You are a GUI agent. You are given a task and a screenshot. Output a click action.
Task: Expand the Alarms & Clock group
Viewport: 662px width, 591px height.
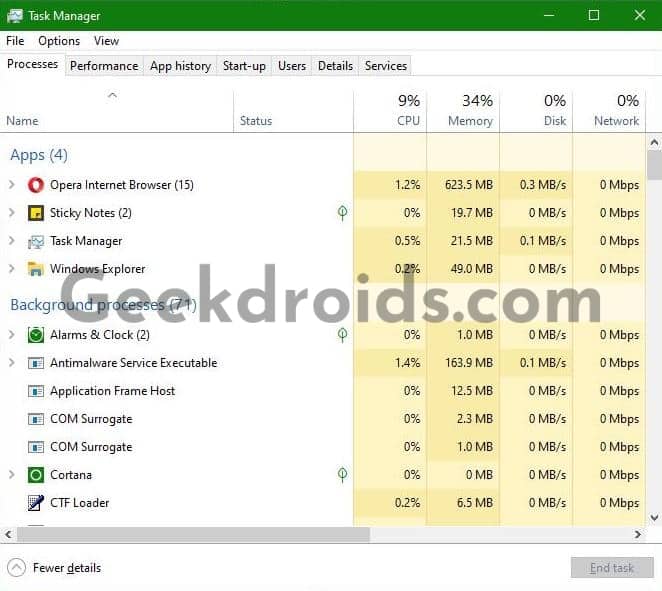(x=12, y=335)
